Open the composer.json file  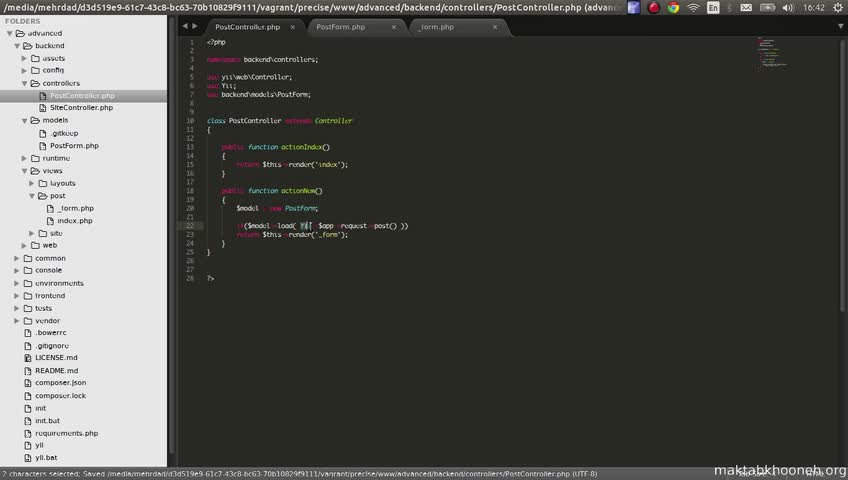point(61,383)
